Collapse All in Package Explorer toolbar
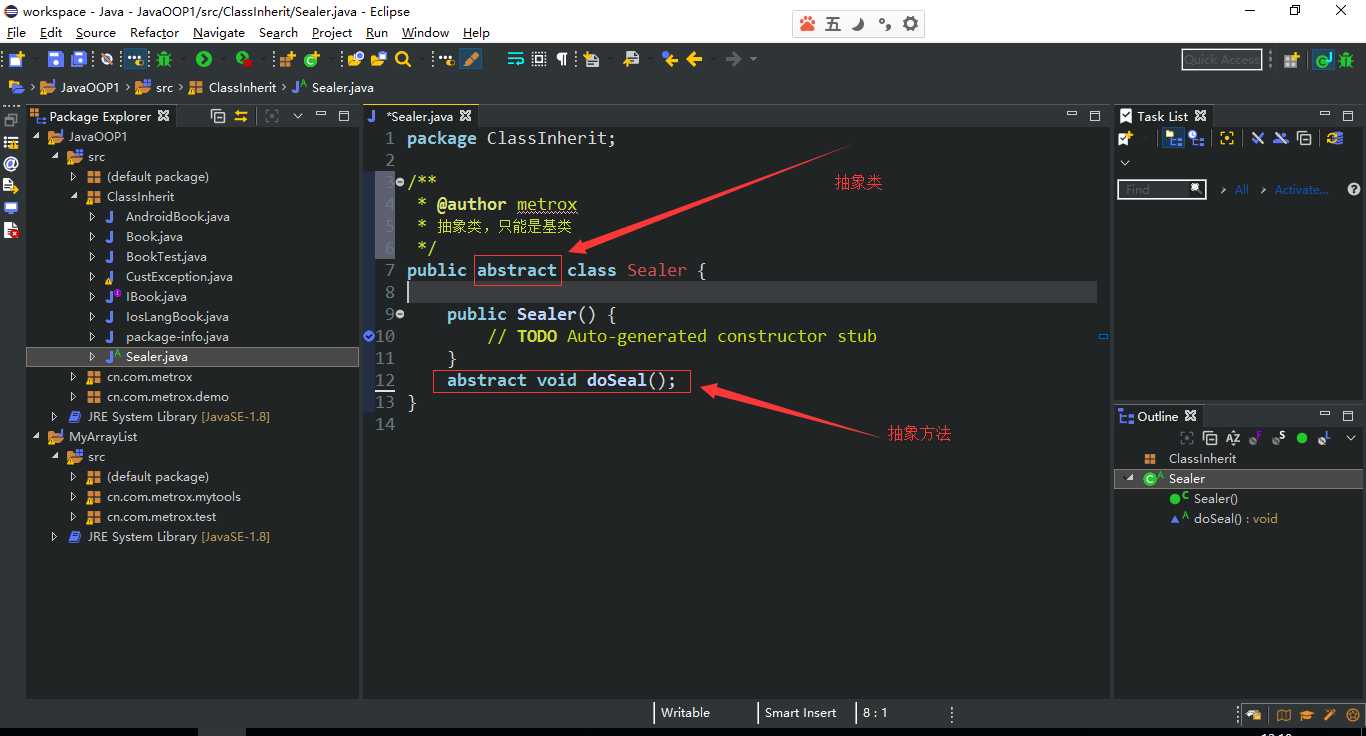Image resolution: width=1366 pixels, height=736 pixels. (218, 116)
